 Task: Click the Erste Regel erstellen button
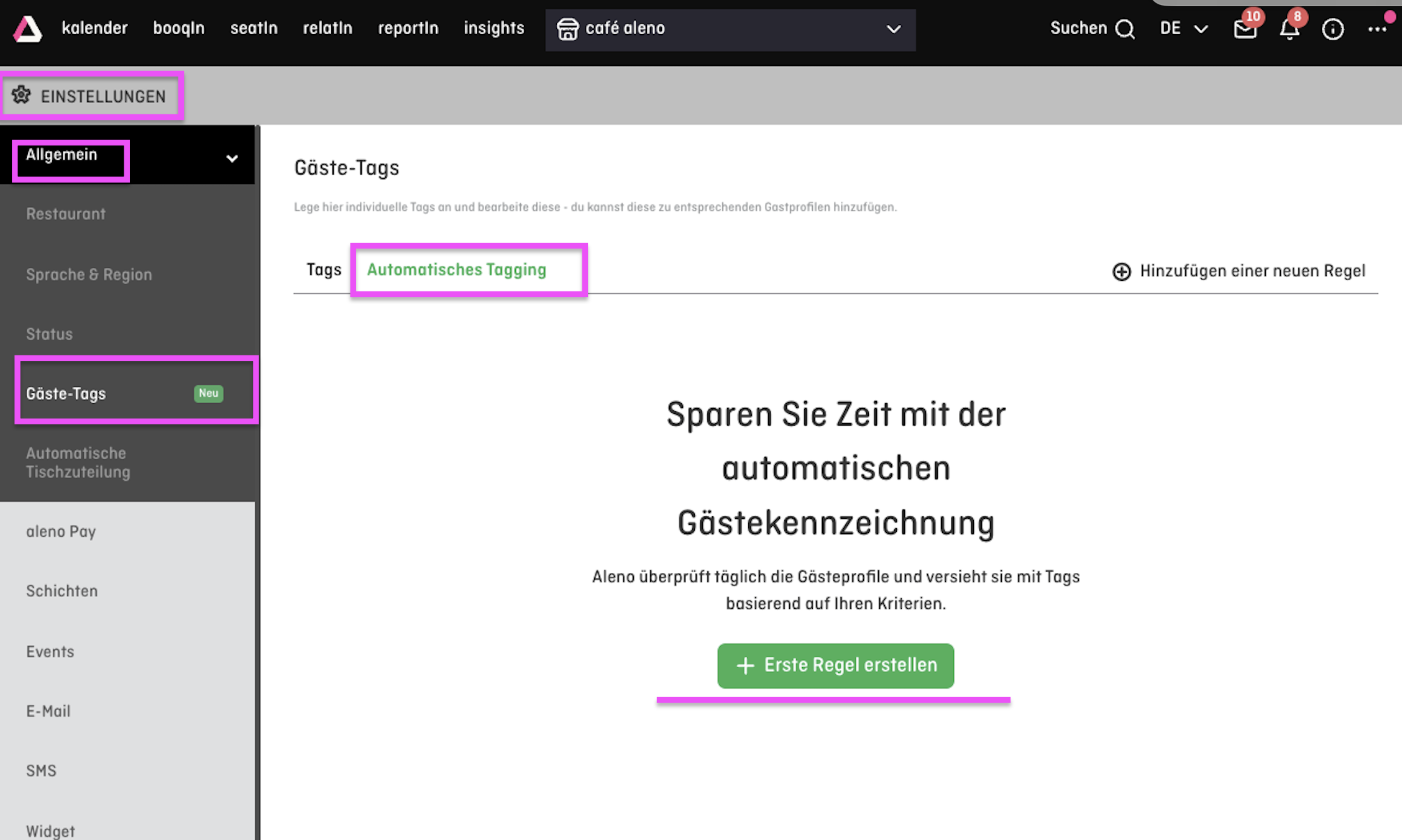click(x=835, y=665)
